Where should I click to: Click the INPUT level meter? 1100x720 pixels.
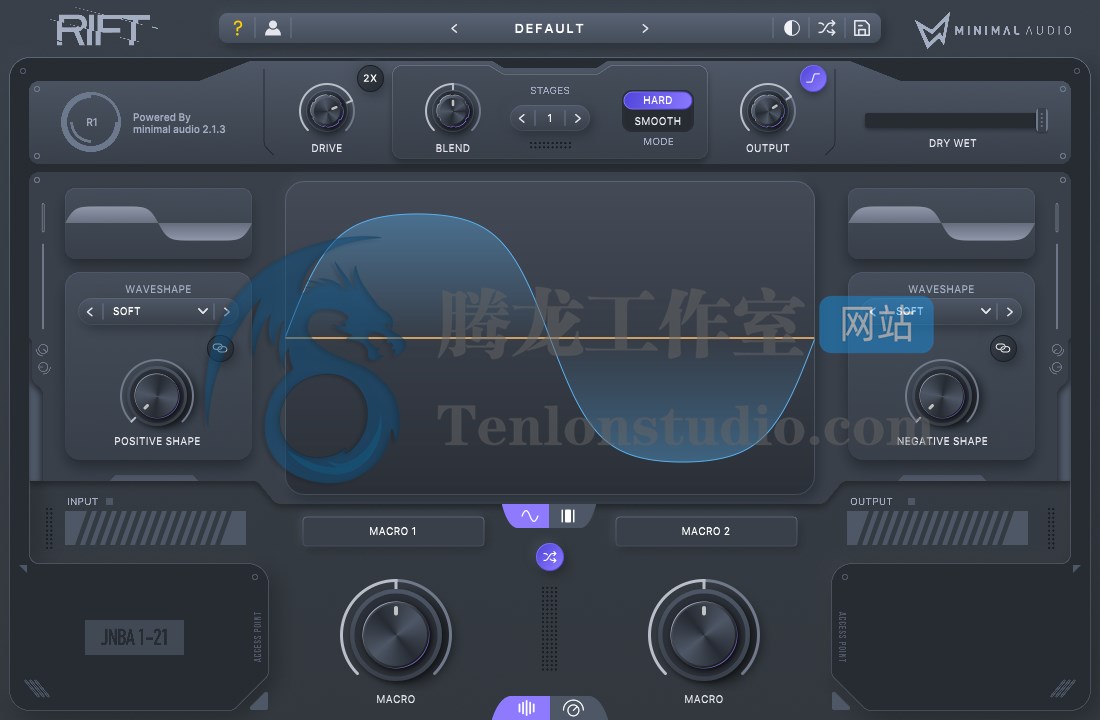156,528
